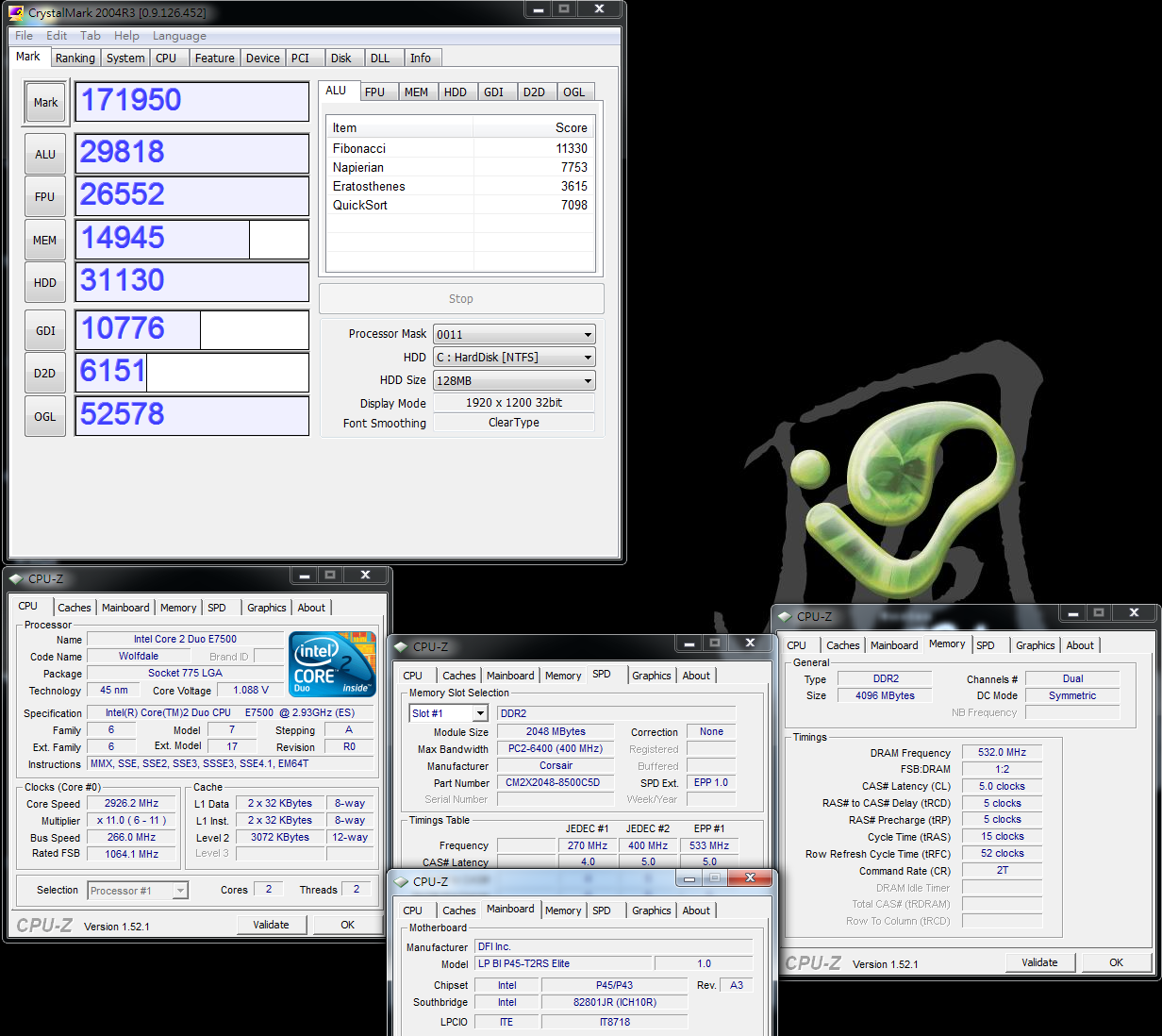Open Graphics tab in CPU-Z CPU tab window
Viewport: 1162px width, 1036px height.
pyautogui.click(x=267, y=608)
